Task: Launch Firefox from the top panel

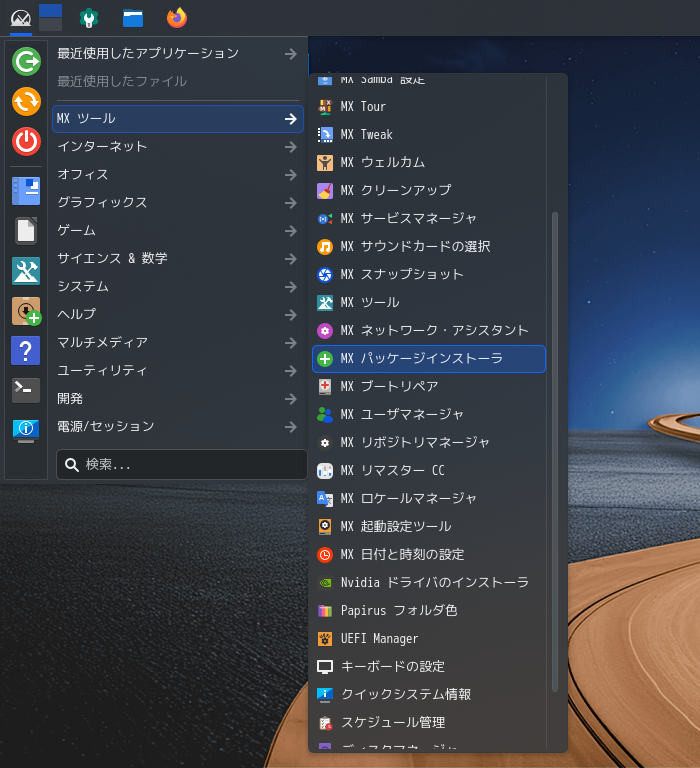Action: (x=177, y=18)
